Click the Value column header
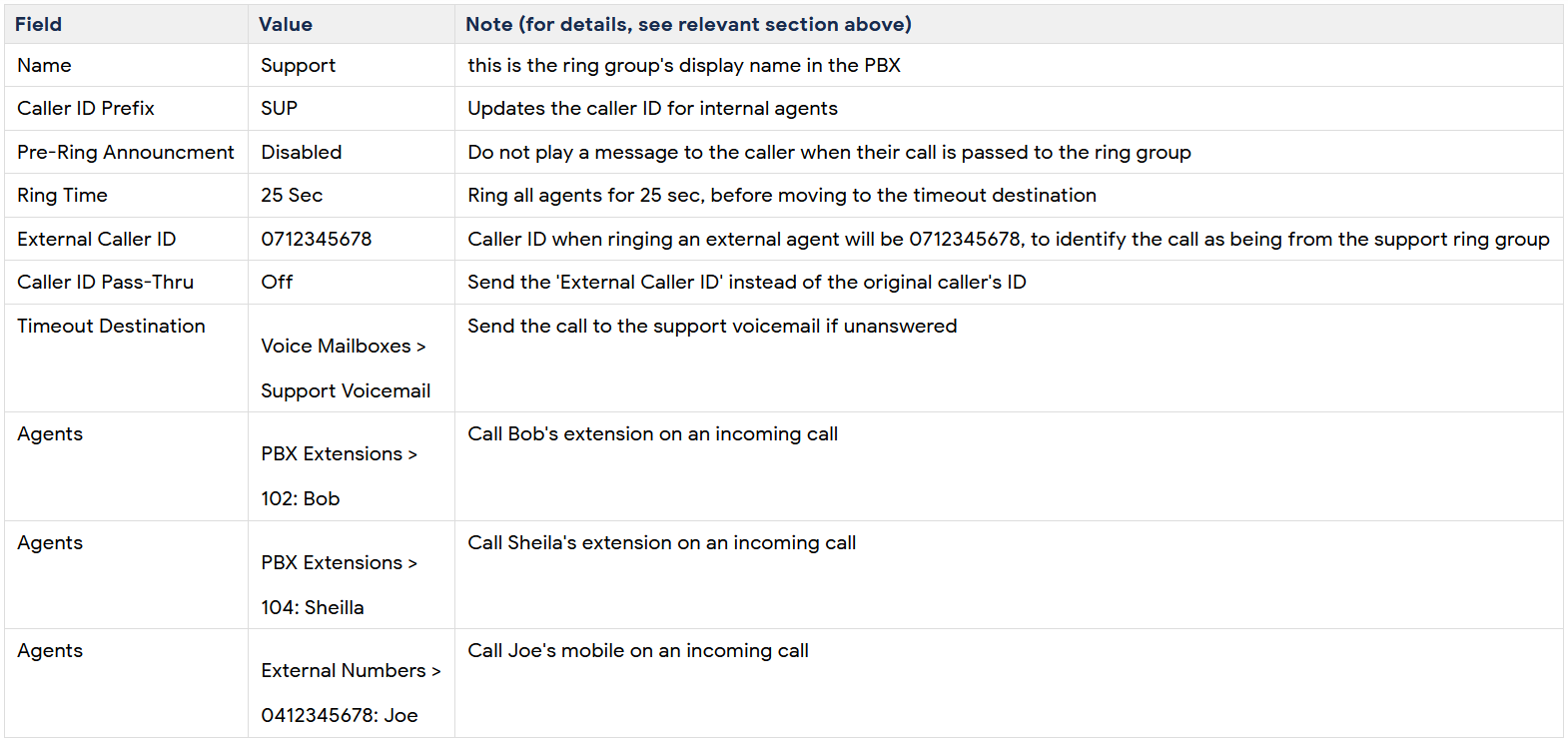This screenshot has height=741, width=1568. click(286, 24)
